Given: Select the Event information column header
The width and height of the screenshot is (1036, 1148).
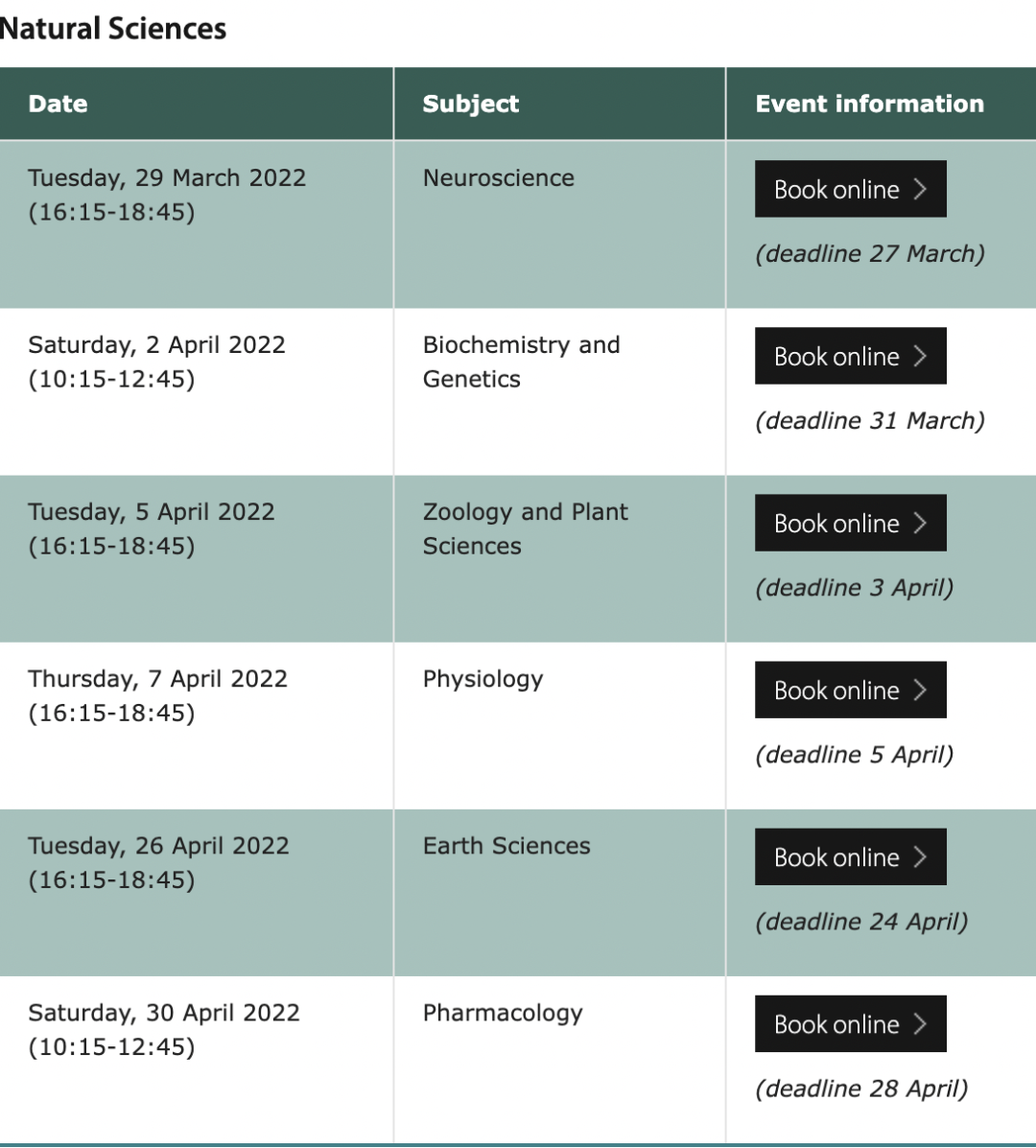Looking at the screenshot, I should click(881, 104).
